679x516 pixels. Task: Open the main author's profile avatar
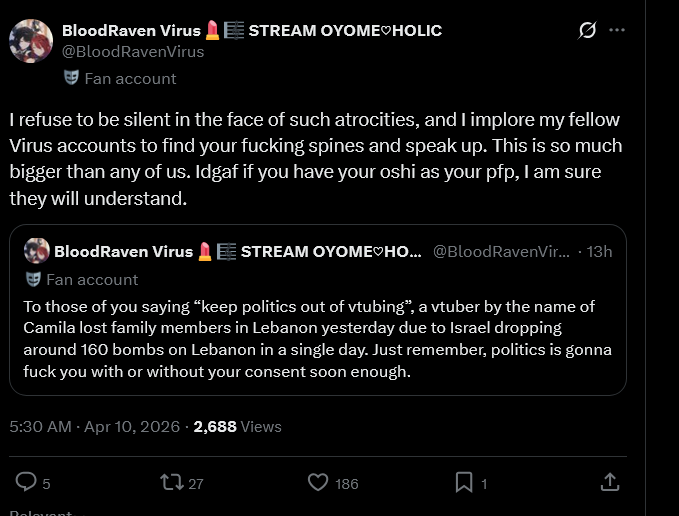pyautogui.click(x=31, y=41)
